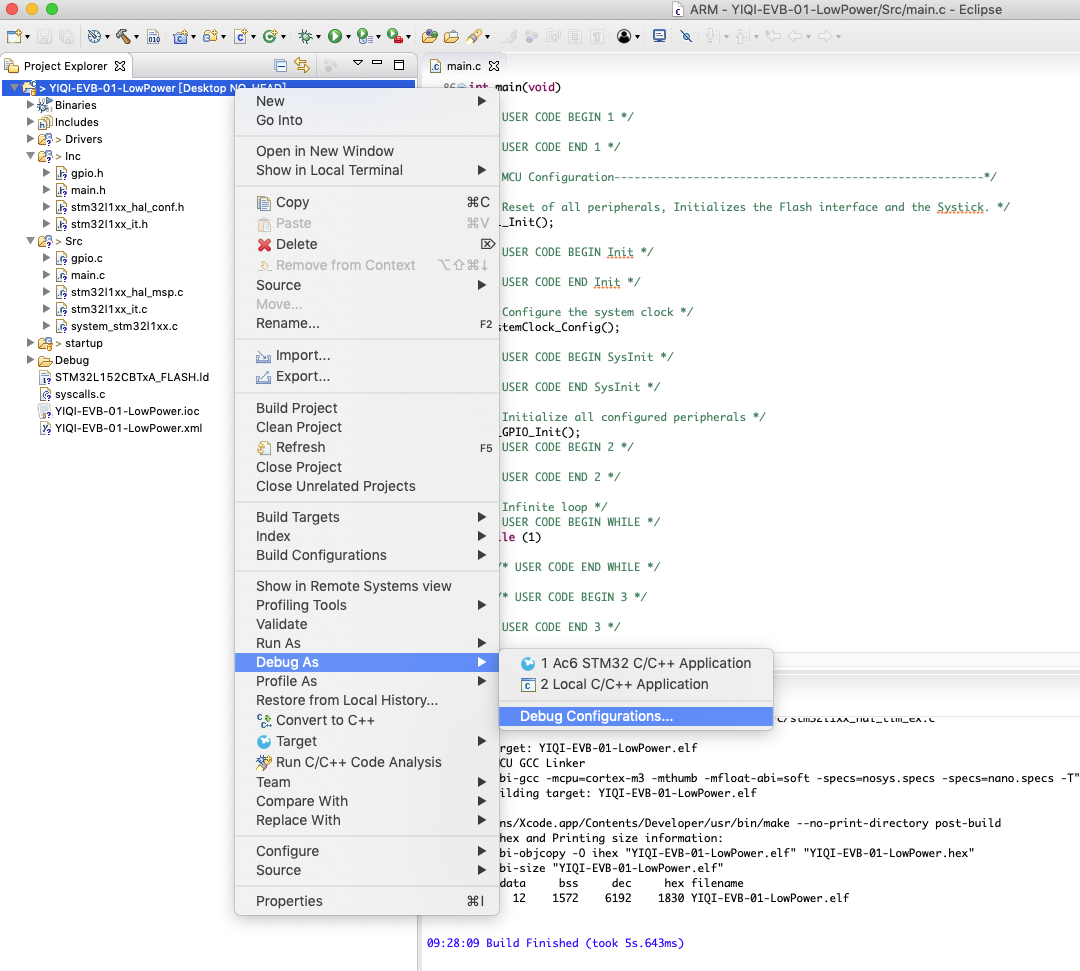Collapse All in Project Explorer
The height and width of the screenshot is (971, 1080).
click(x=280, y=65)
